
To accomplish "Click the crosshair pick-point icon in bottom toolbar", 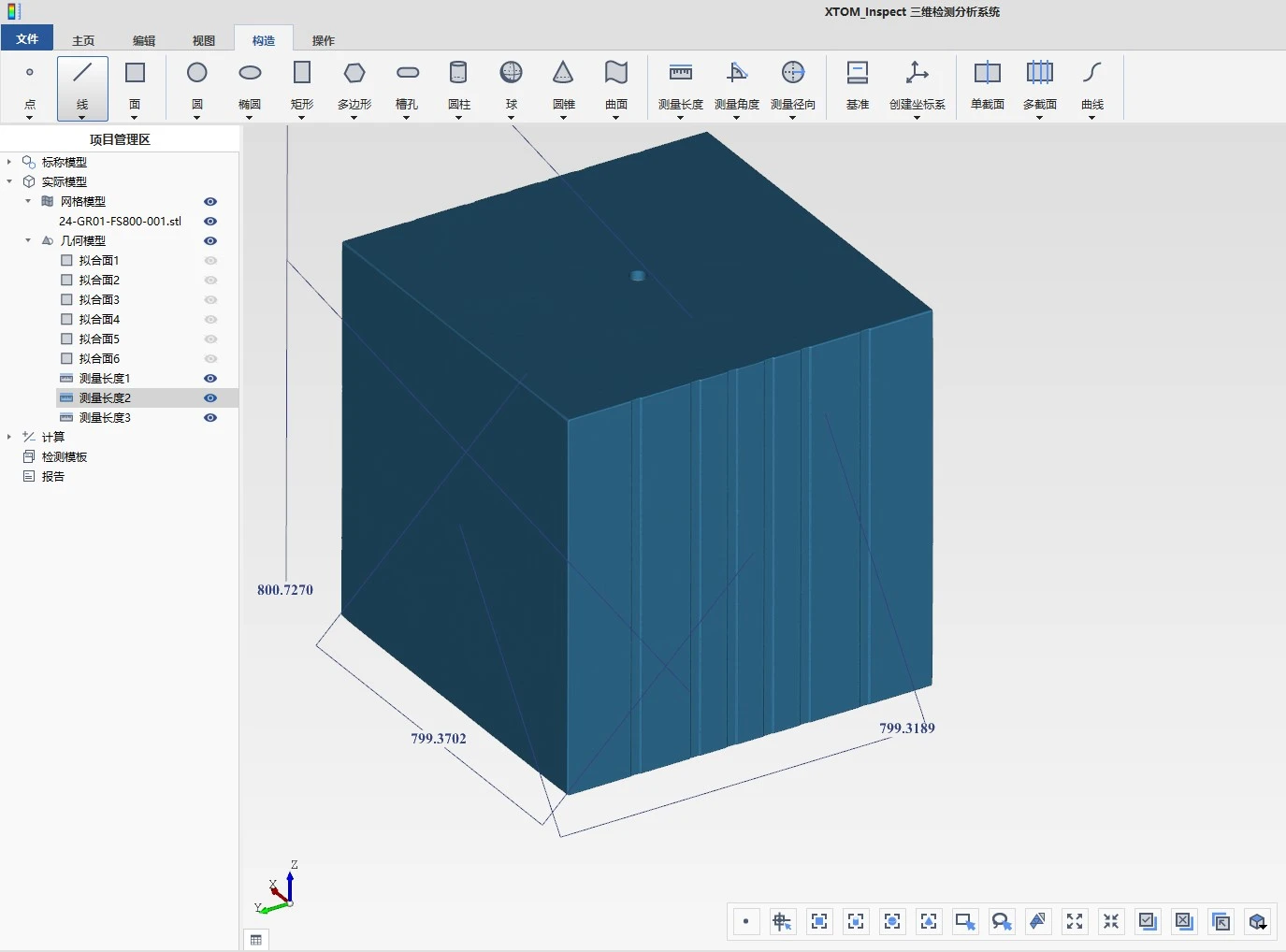I will coord(782,921).
